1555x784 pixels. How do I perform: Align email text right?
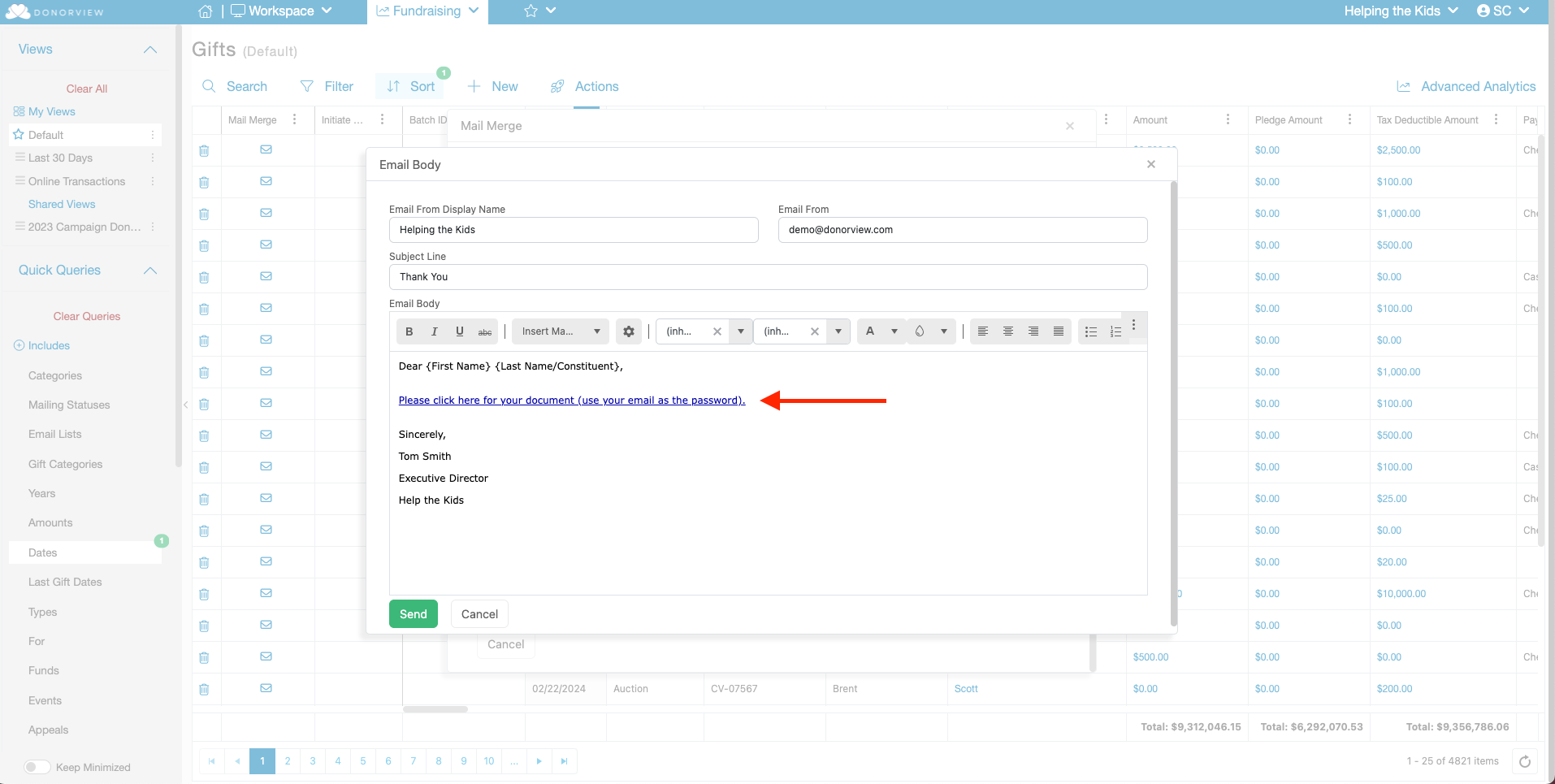1033,331
